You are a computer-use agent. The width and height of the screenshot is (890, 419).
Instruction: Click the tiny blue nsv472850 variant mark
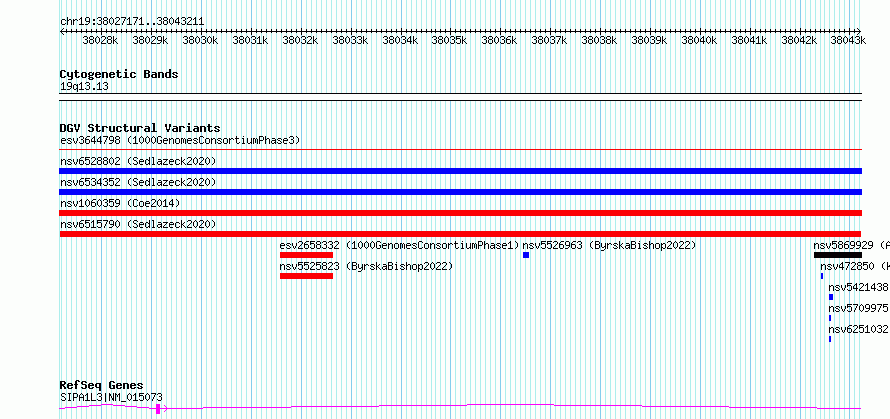coord(821,276)
